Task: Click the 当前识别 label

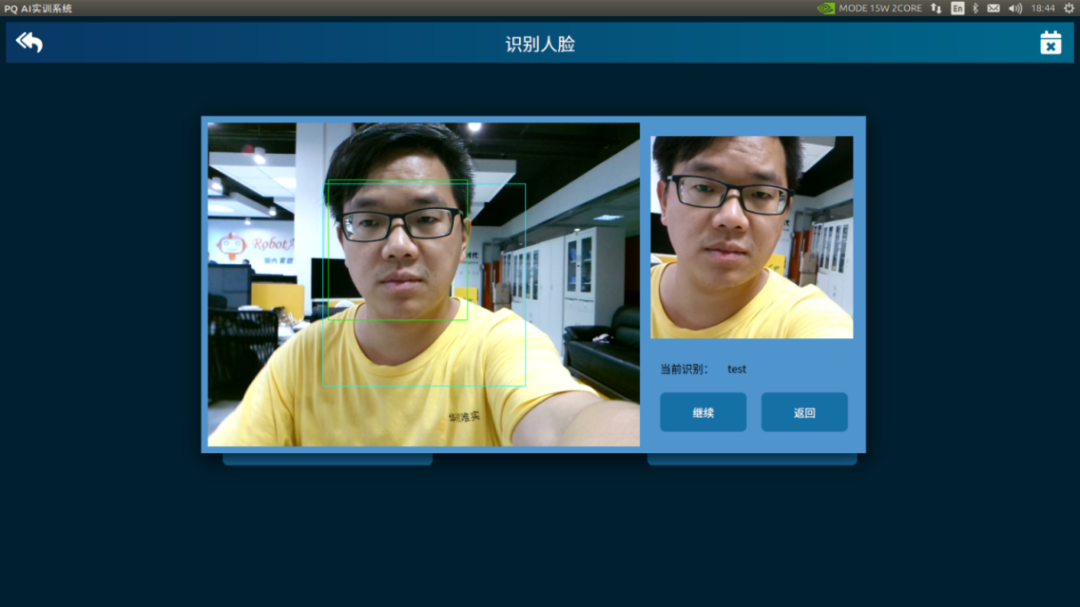Action: [684, 369]
